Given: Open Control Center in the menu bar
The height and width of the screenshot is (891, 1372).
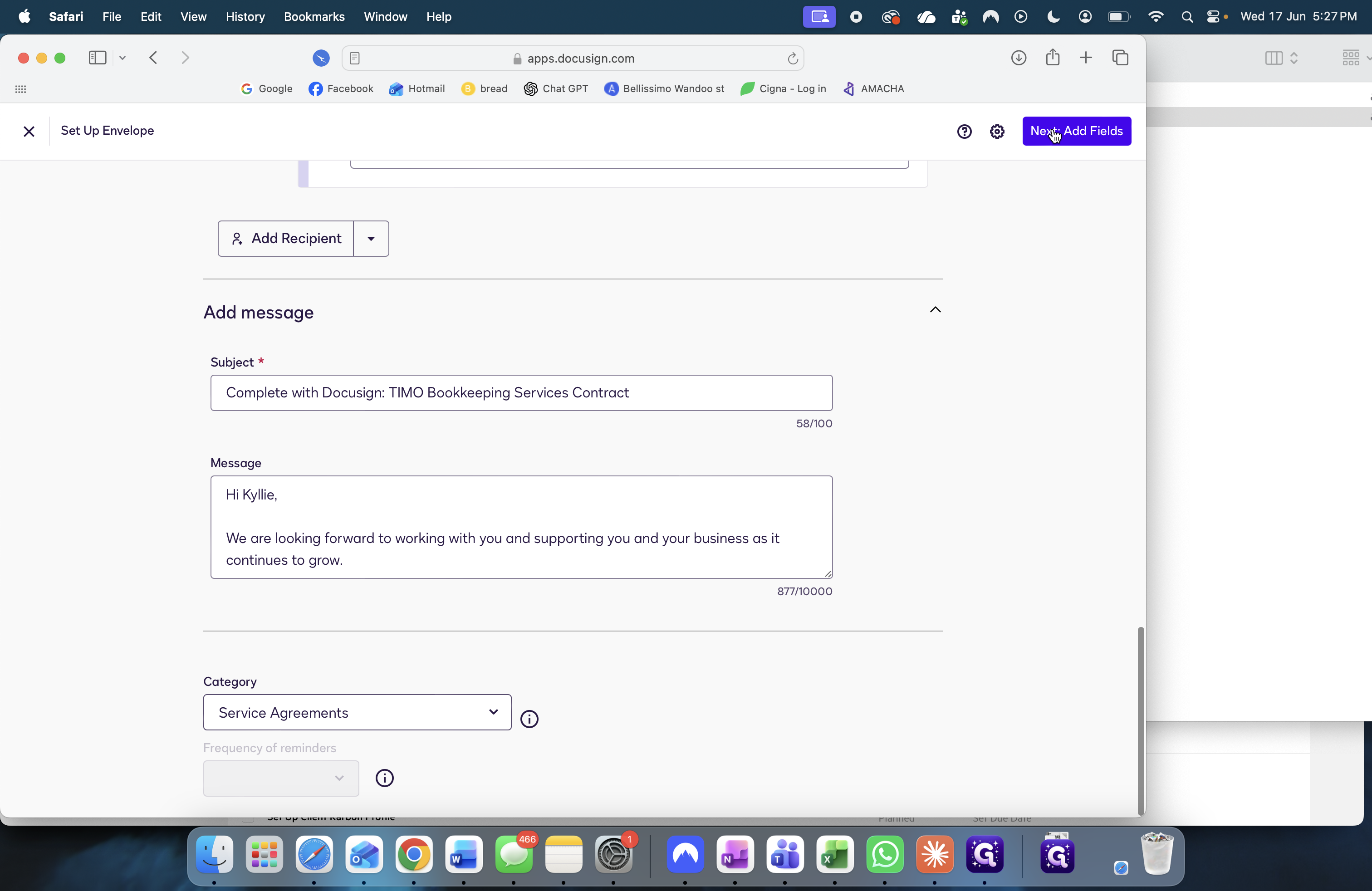Looking at the screenshot, I should click(1214, 17).
